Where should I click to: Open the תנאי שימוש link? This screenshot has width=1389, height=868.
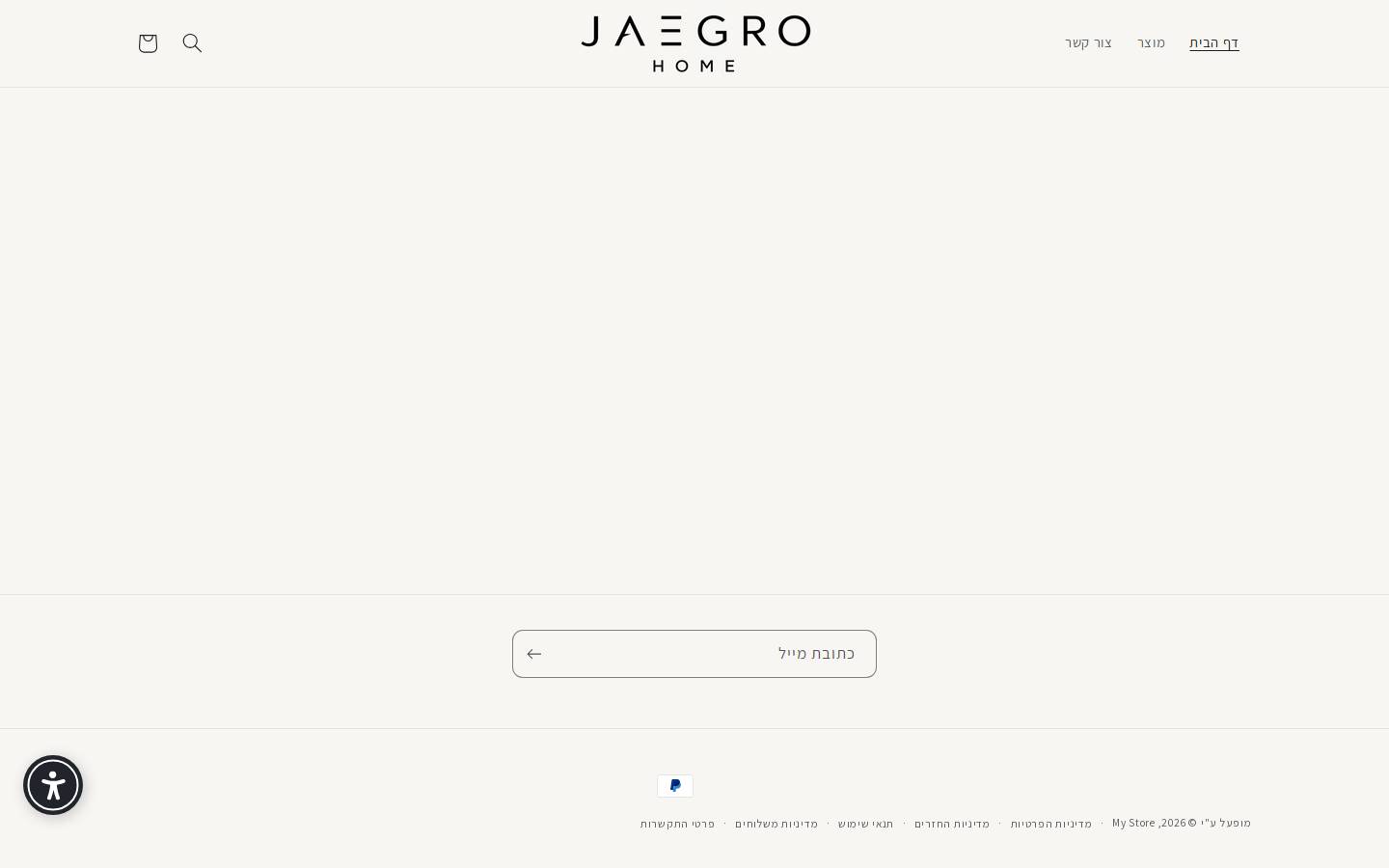click(x=865, y=824)
